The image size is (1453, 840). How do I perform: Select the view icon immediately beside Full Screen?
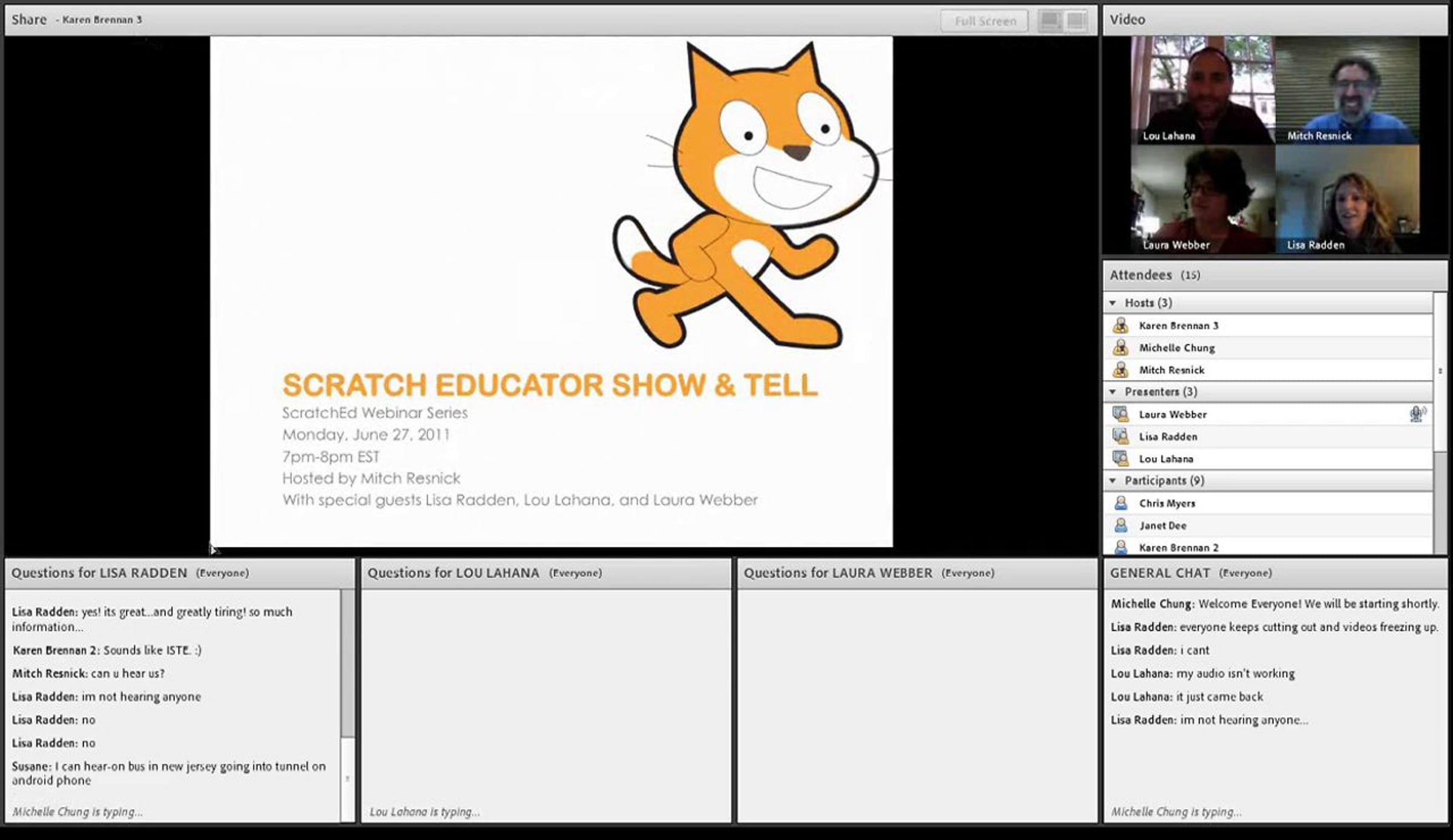click(1050, 21)
